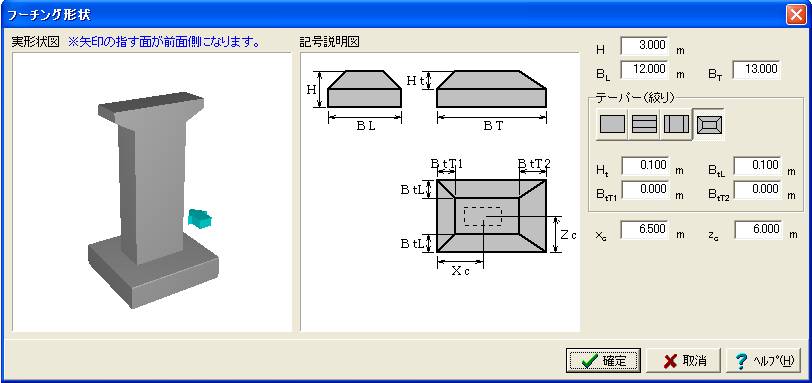Click the BtL taper input field
The height and width of the screenshot is (383, 812).
(757, 166)
